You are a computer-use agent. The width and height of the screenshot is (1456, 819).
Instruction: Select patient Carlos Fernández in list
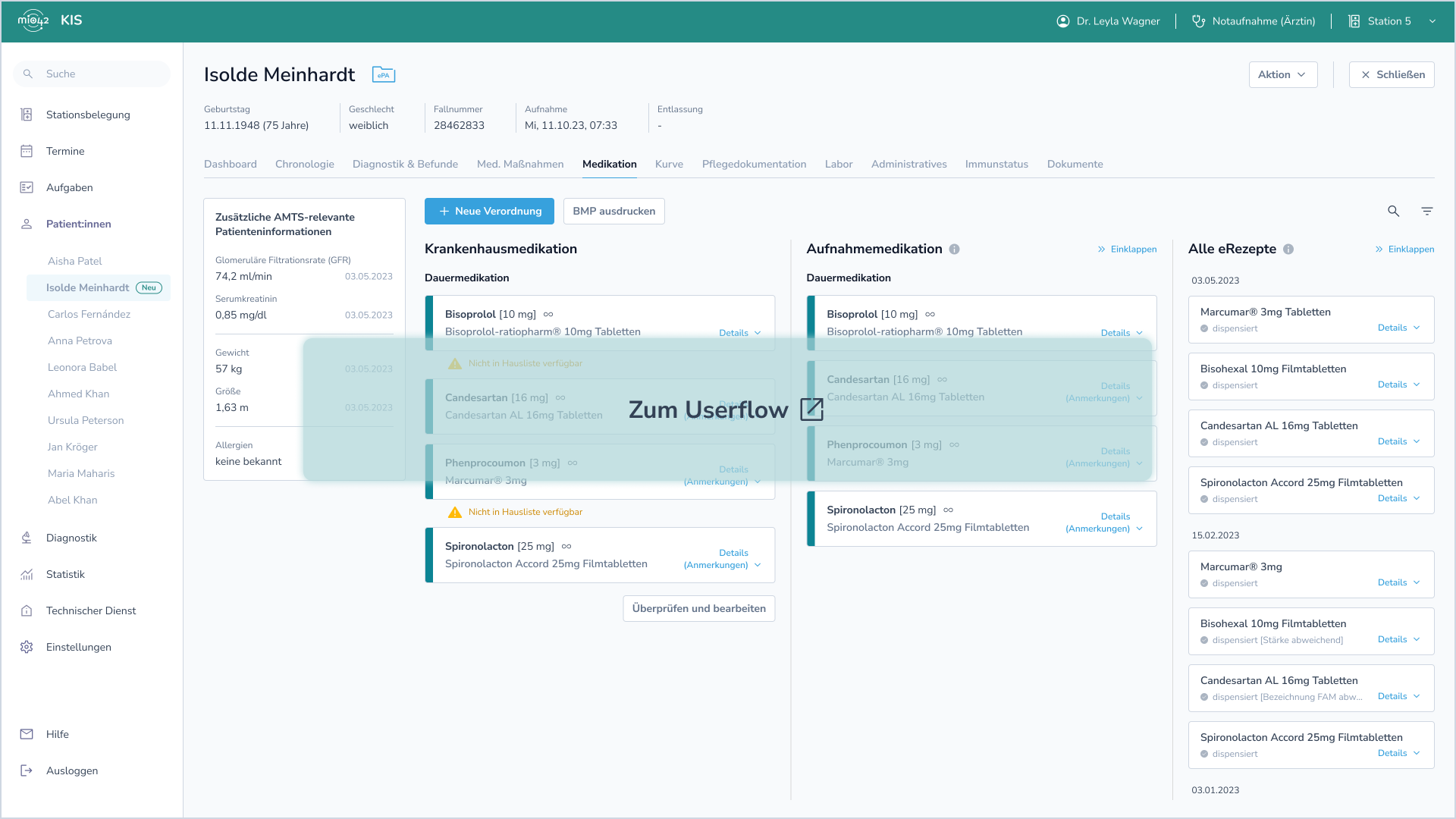[89, 314]
